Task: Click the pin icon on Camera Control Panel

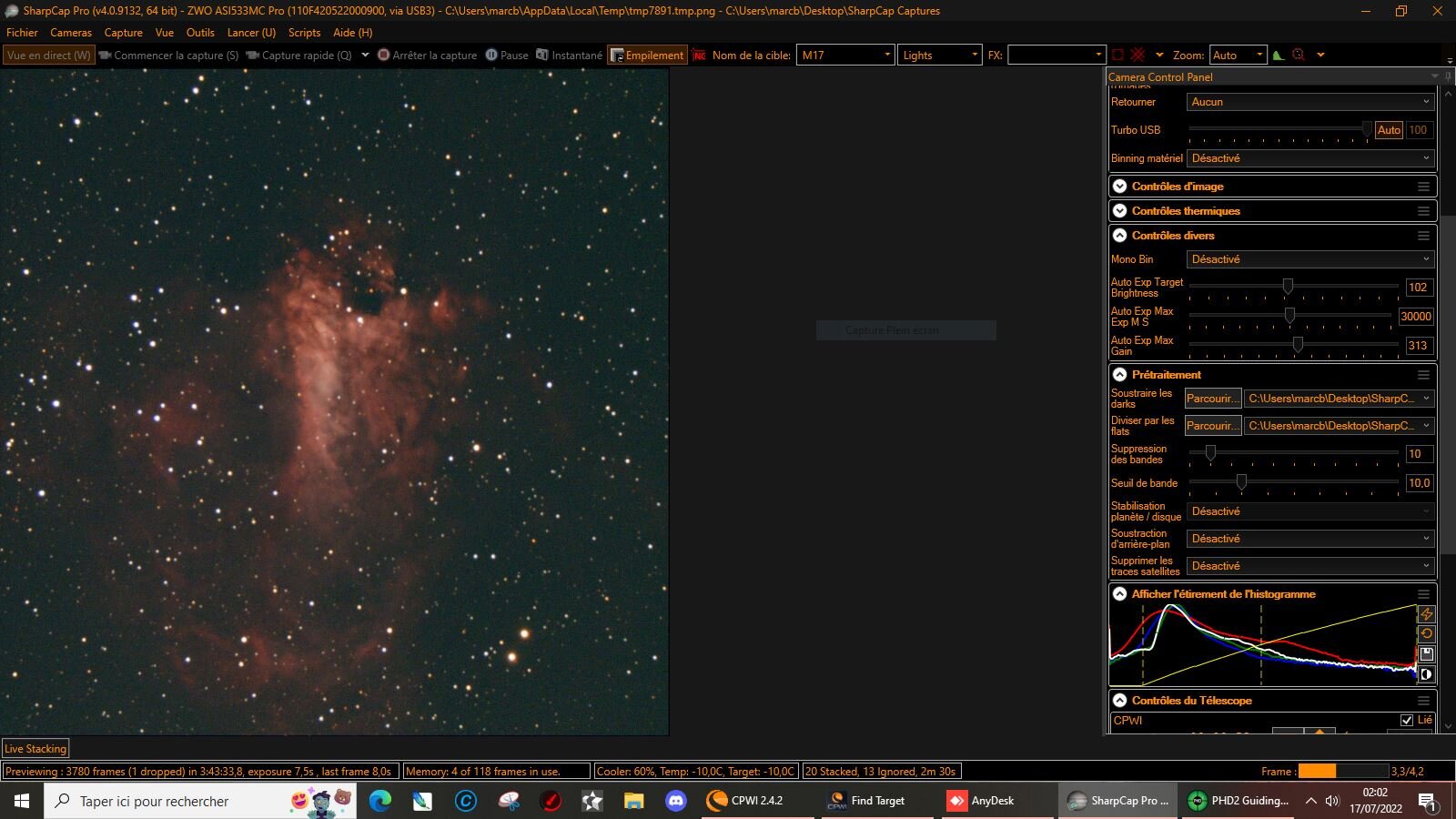Action: click(x=1448, y=76)
